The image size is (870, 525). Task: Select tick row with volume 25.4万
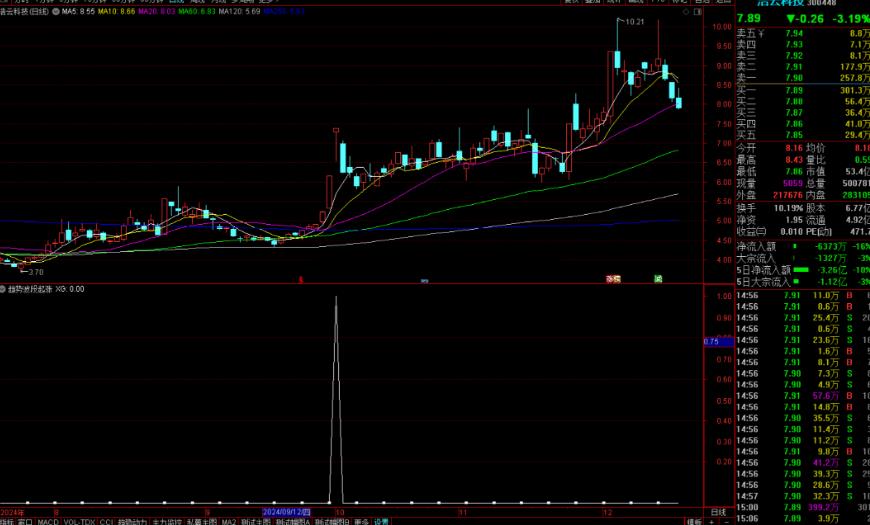pyautogui.click(x=803, y=317)
